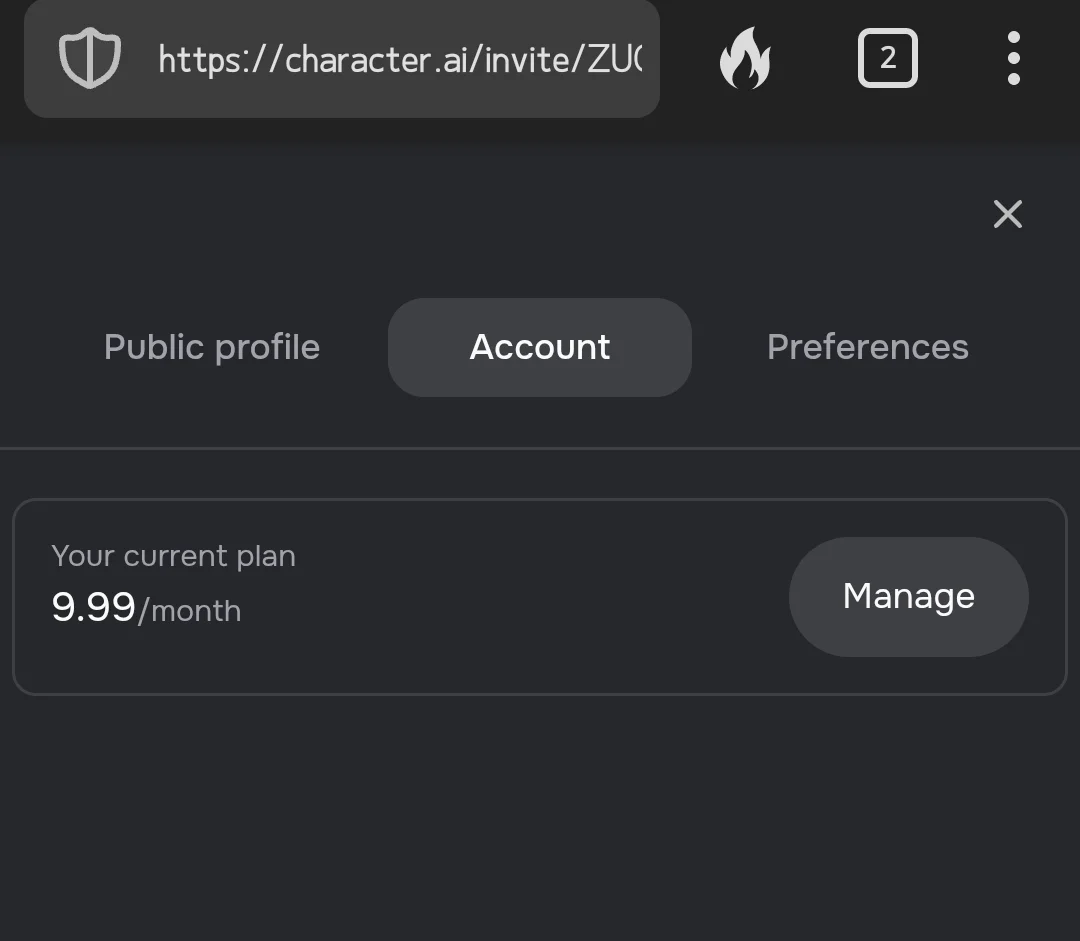Click the '/month' billing period text
Image resolution: width=1080 pixels, height=941 pixels.
(189, 611)
